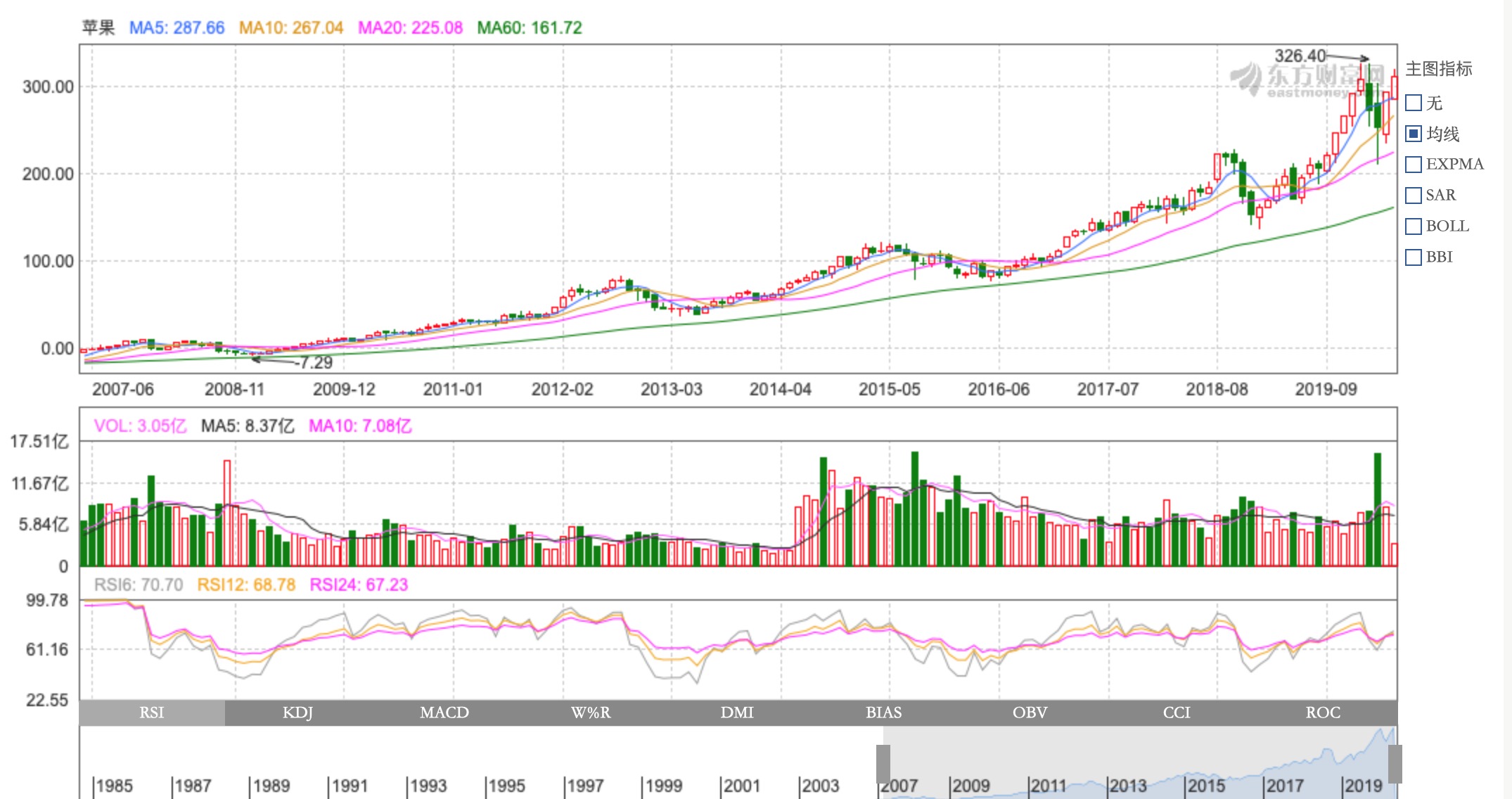Click the volume MA10: 7.08亿 label
1512x799 pixels.
[x=360, y=426]
